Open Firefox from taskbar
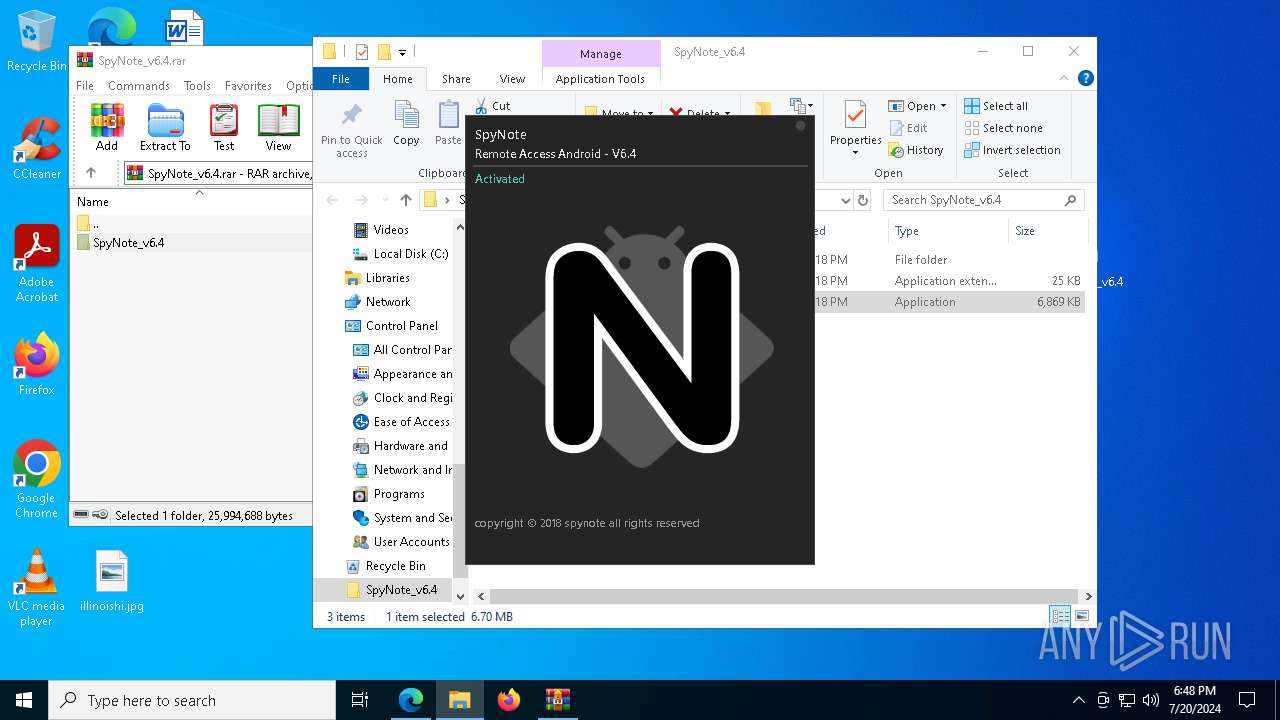 tap(509, 700)
